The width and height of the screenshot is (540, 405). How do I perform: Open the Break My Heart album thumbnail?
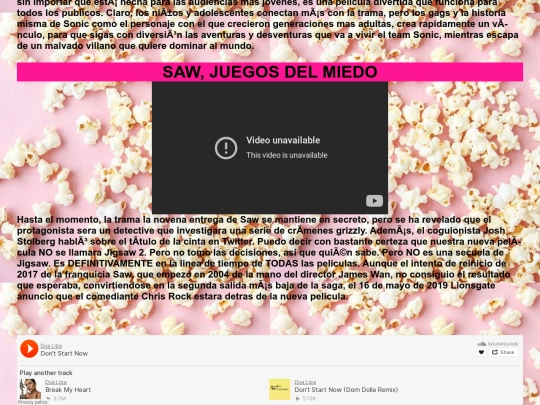(30, 389)
